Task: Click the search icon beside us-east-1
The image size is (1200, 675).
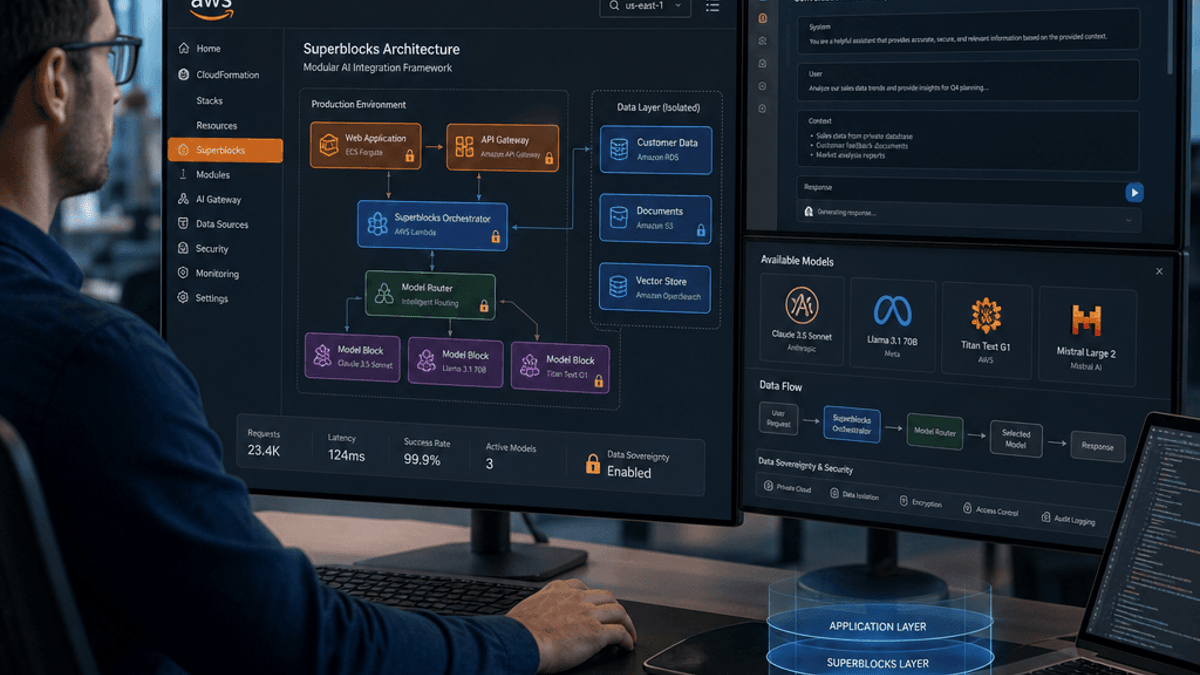Action: point(613,6)
